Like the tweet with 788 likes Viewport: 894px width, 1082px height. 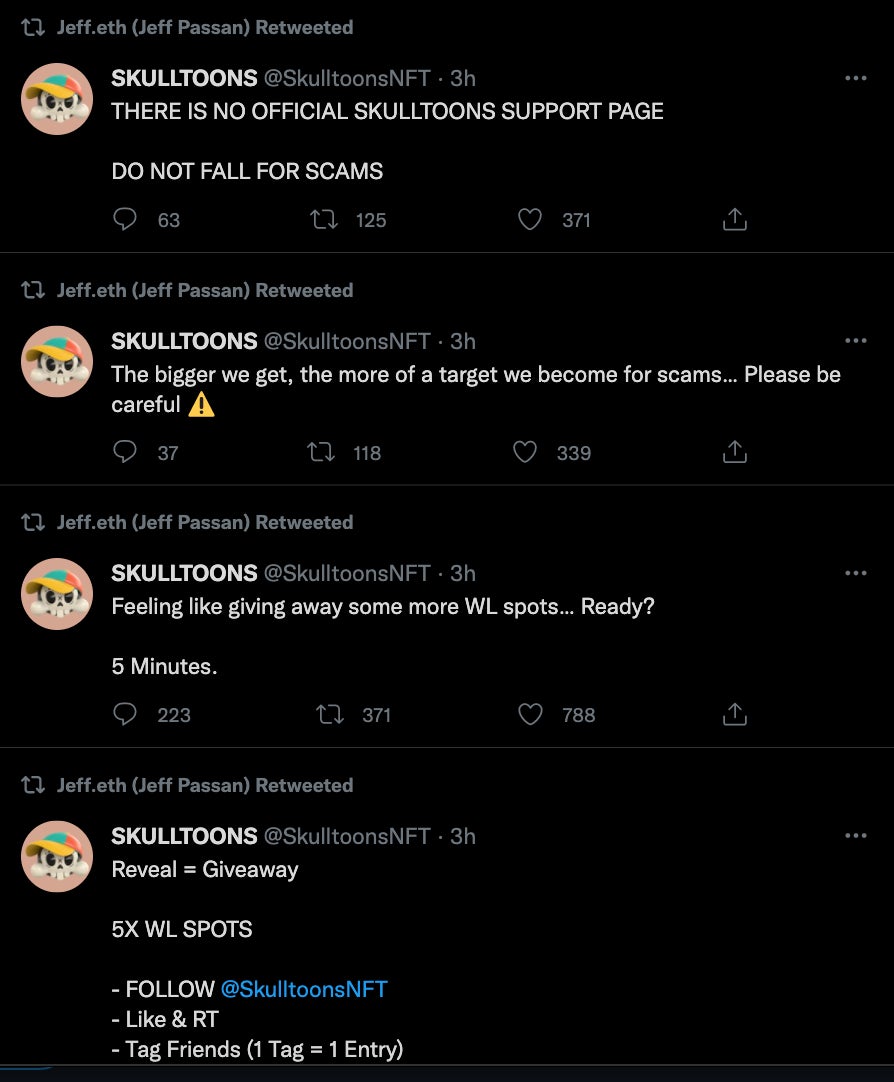click(x=531, y=714)
